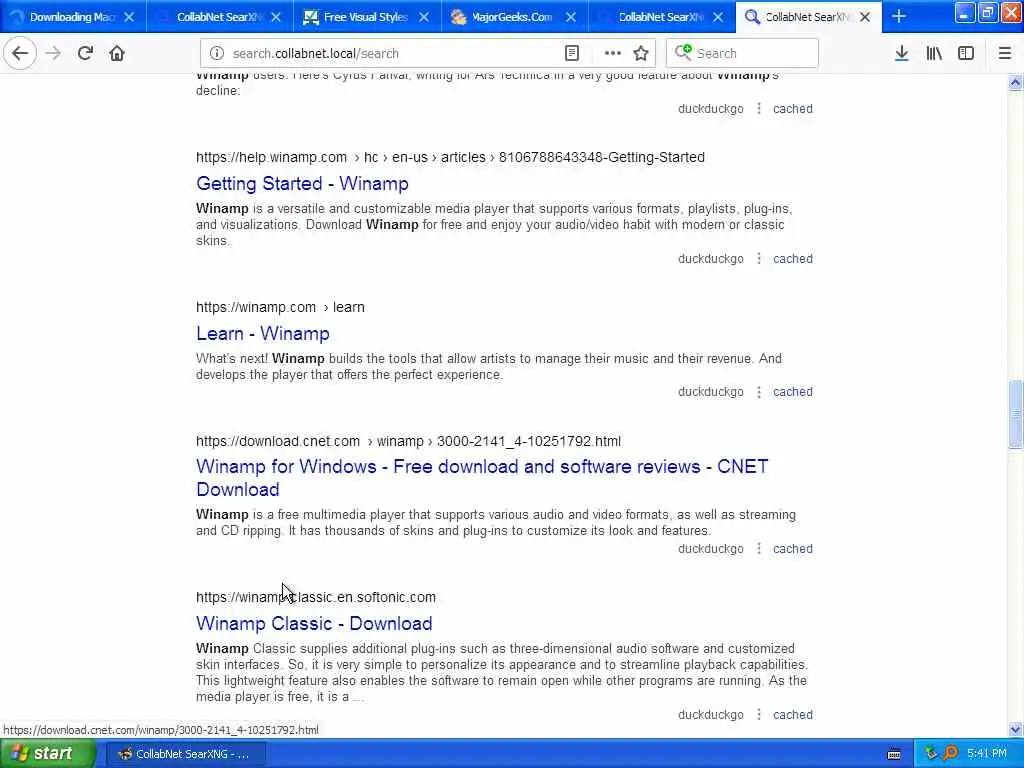Image resolution: width=1024 pixels, height=768 pixels.
Task: Click winamp-classic.en.softonic.com URL text
Action: tap(316, 597)
